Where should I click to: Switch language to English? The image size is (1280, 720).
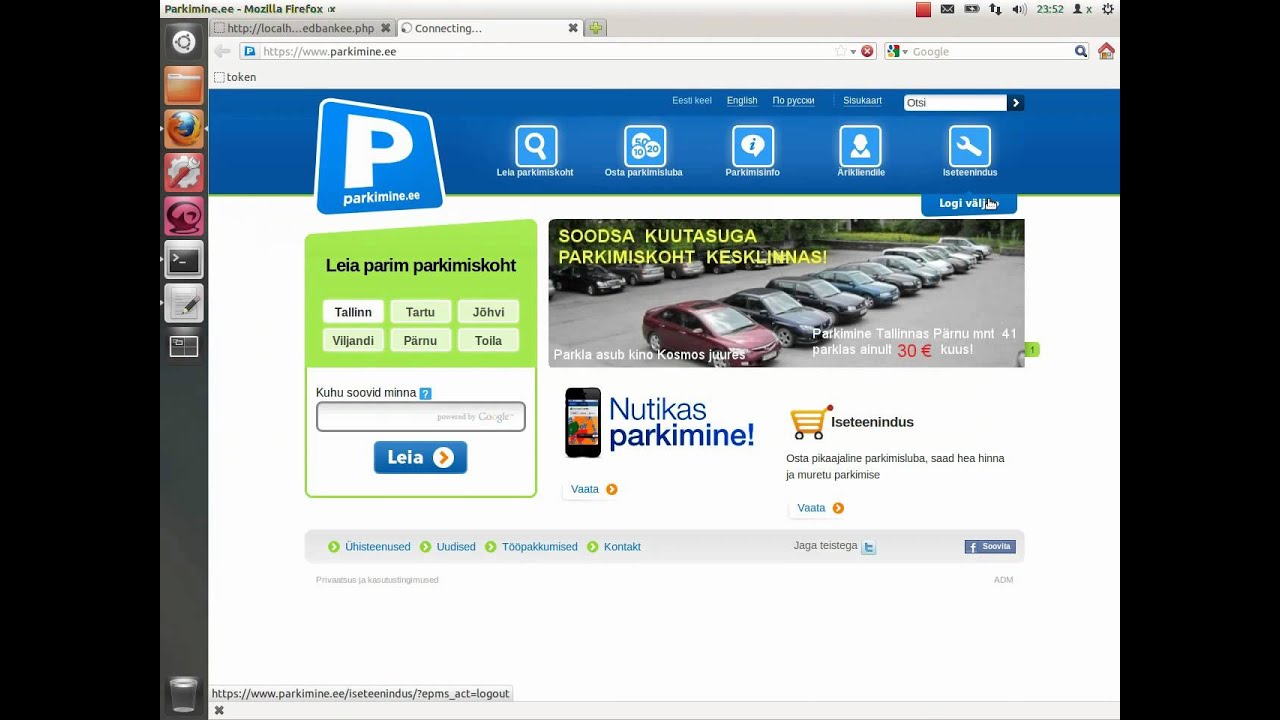(742, 101)
